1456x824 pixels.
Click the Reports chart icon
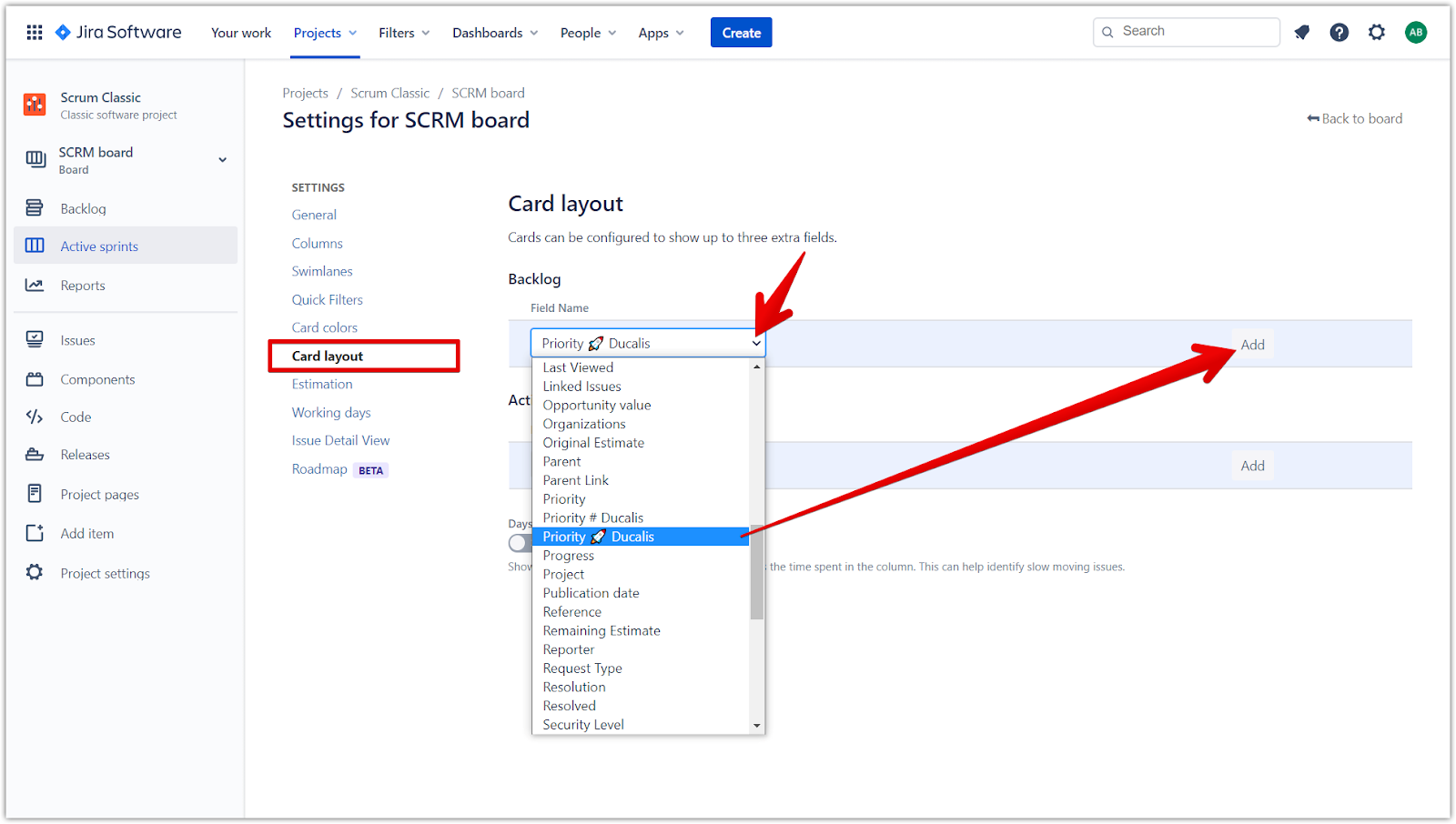point(35,286)
